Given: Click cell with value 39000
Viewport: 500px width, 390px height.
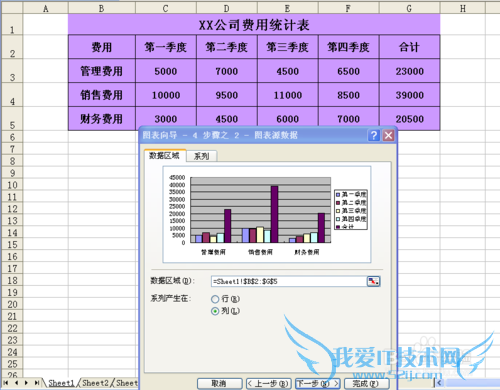Looking at the screenshot, I should click(x=409, y=95).
